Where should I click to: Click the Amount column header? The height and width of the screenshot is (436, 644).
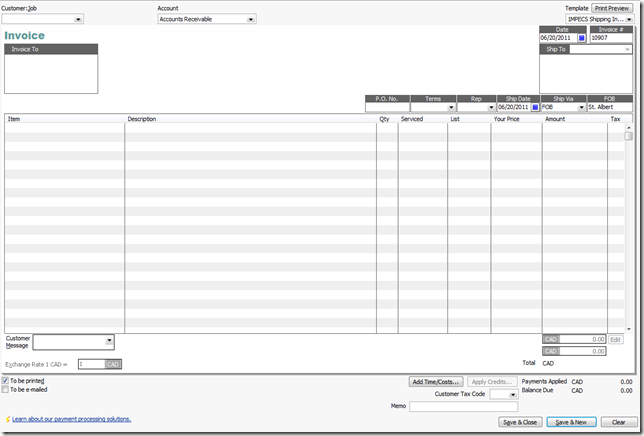pyautogui.click(x=575, y=119)
